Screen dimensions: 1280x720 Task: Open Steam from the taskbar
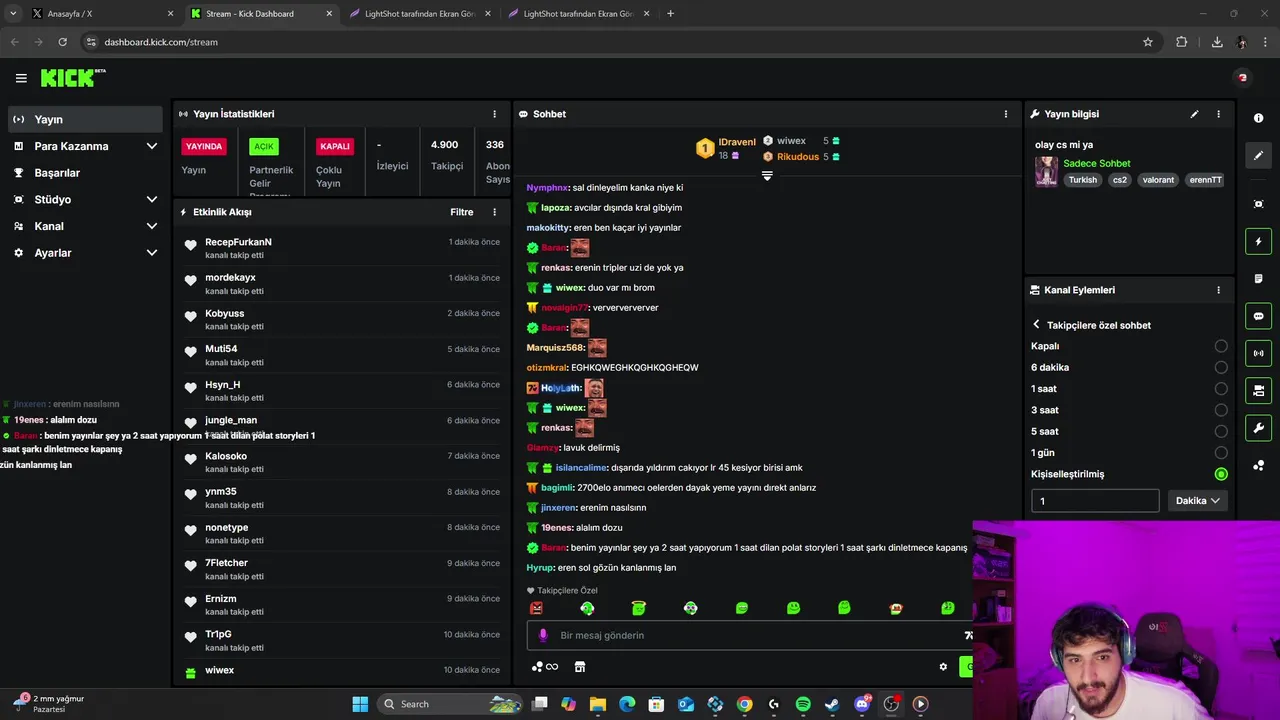tap(832, 704)
